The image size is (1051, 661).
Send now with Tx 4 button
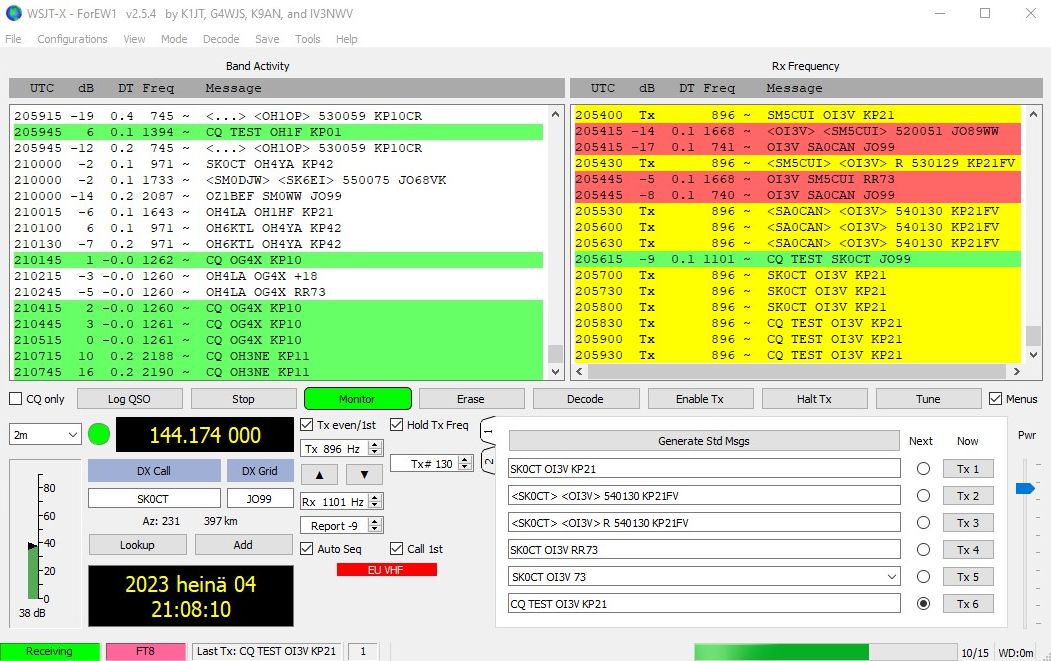(968, 550)
